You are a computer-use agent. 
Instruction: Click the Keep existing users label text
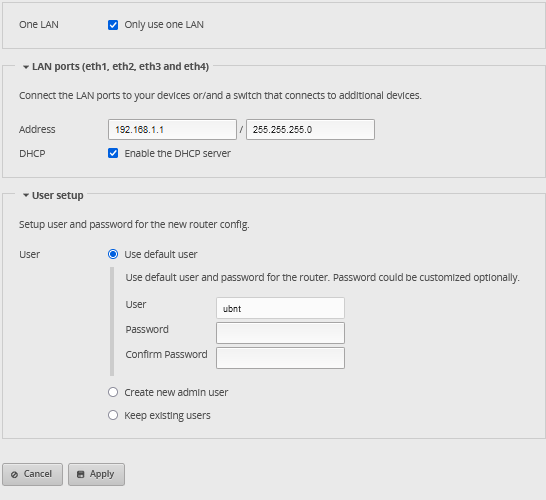click(x=167, y=415)
